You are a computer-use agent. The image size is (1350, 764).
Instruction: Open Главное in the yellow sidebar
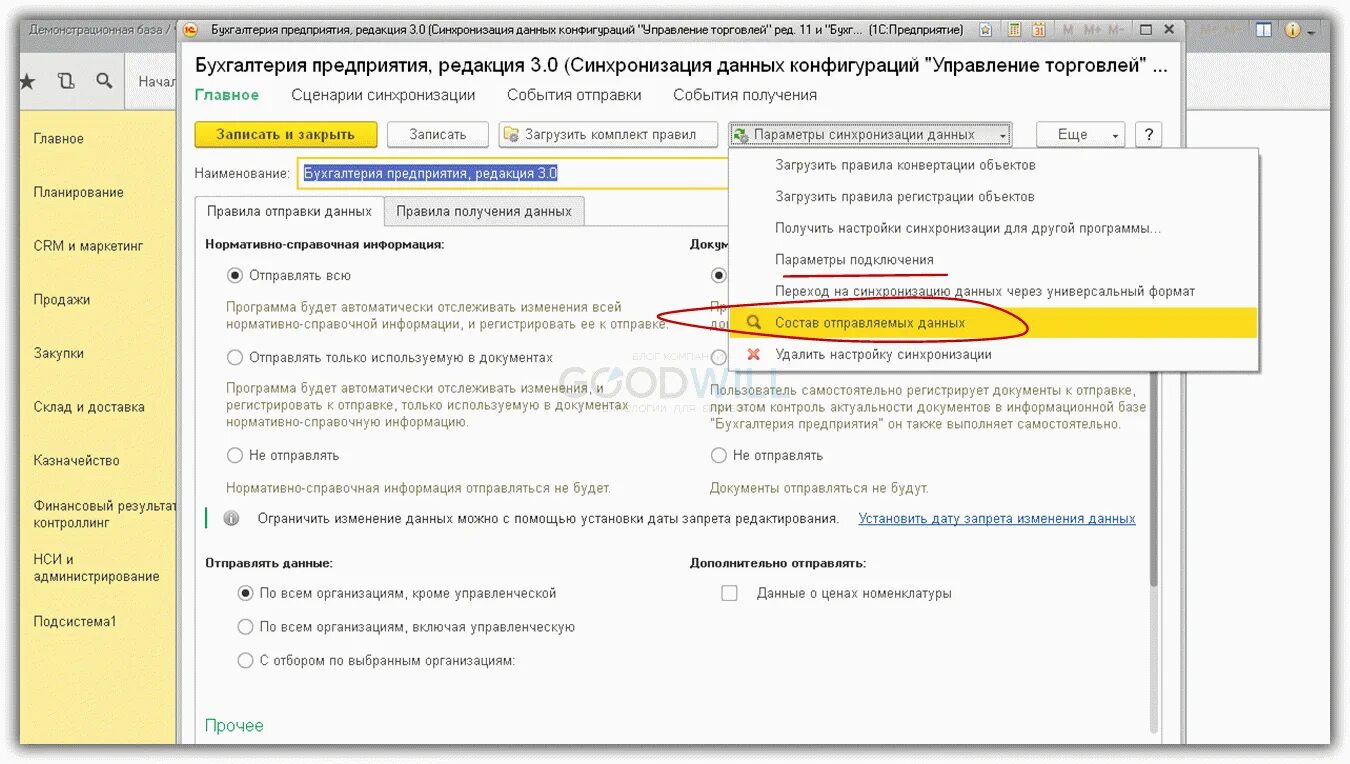[59, 139]
